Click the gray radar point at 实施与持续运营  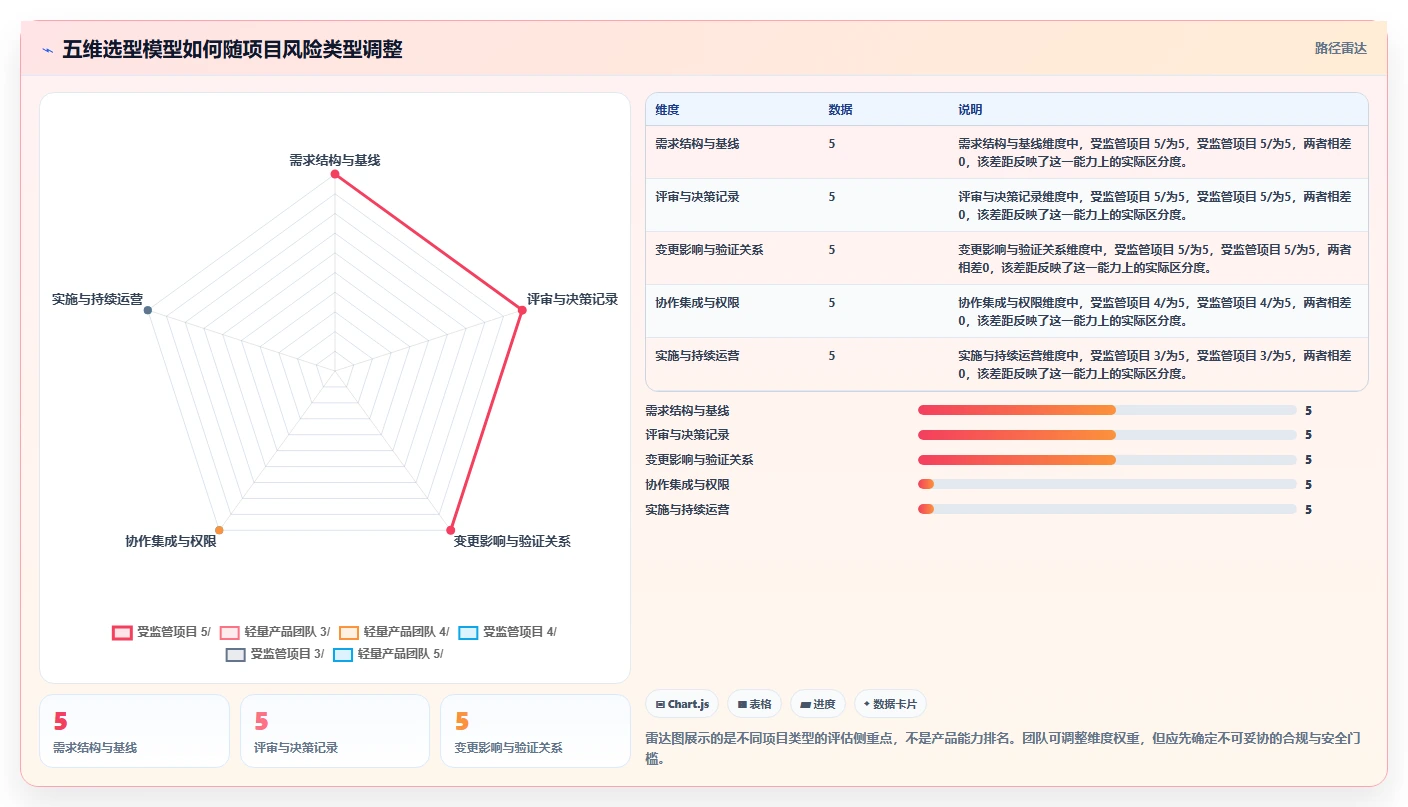[148, 310]
